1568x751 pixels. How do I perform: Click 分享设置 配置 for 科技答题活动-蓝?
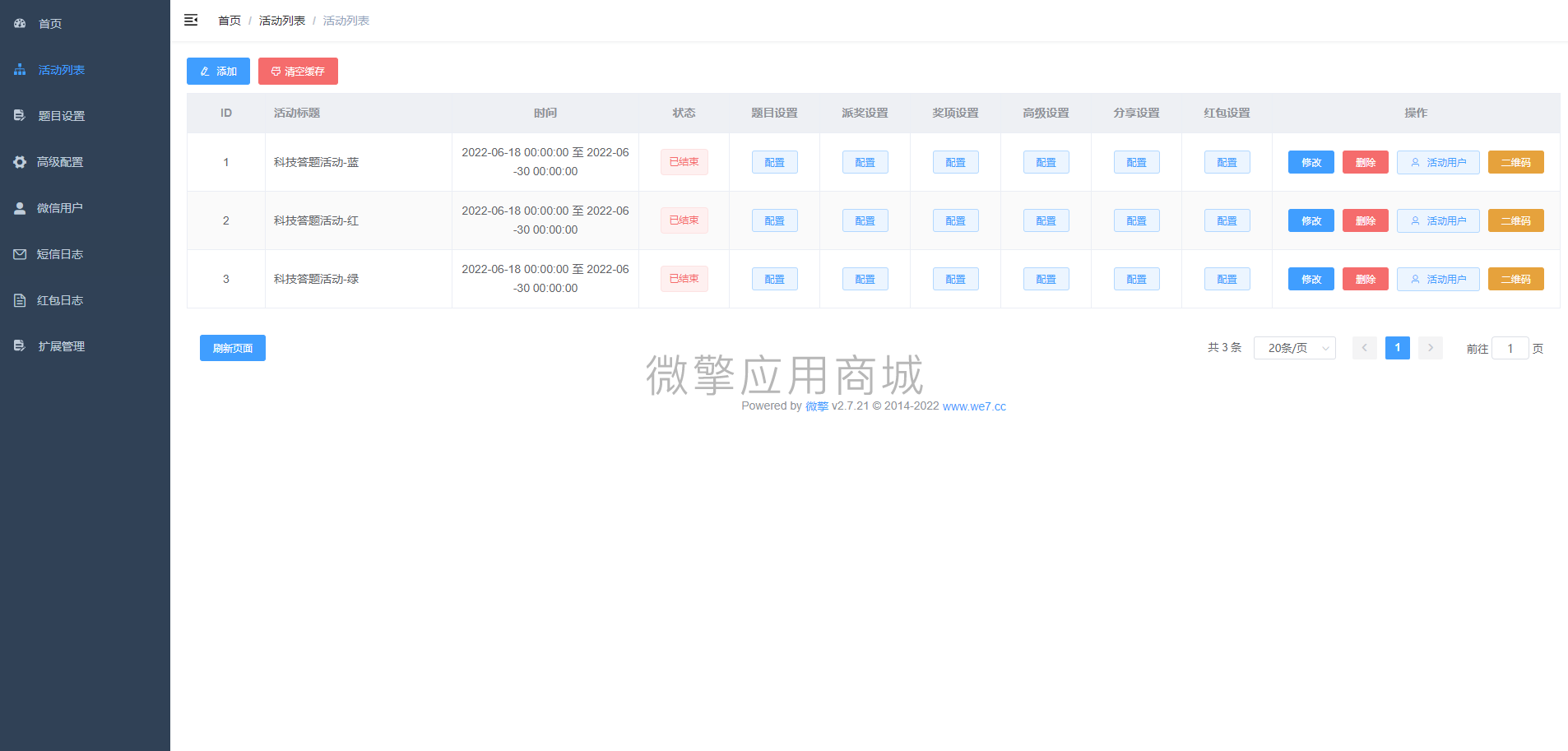1137,162
